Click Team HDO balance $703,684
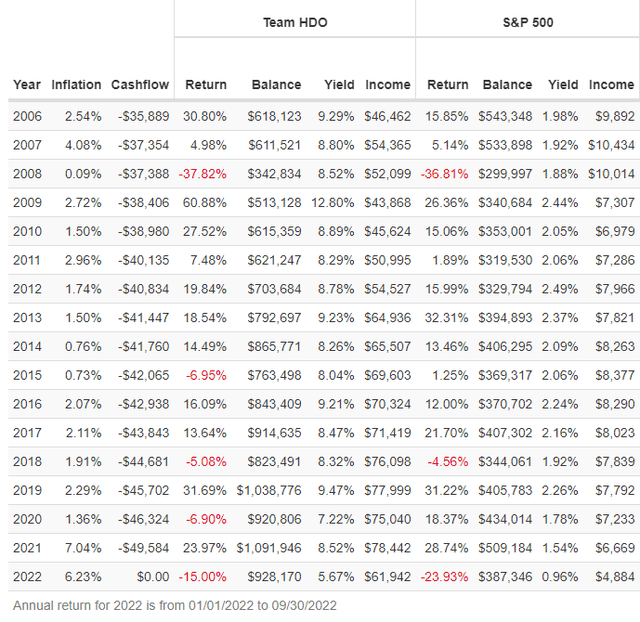Screen dimensions: 640x622 point(274,289)
